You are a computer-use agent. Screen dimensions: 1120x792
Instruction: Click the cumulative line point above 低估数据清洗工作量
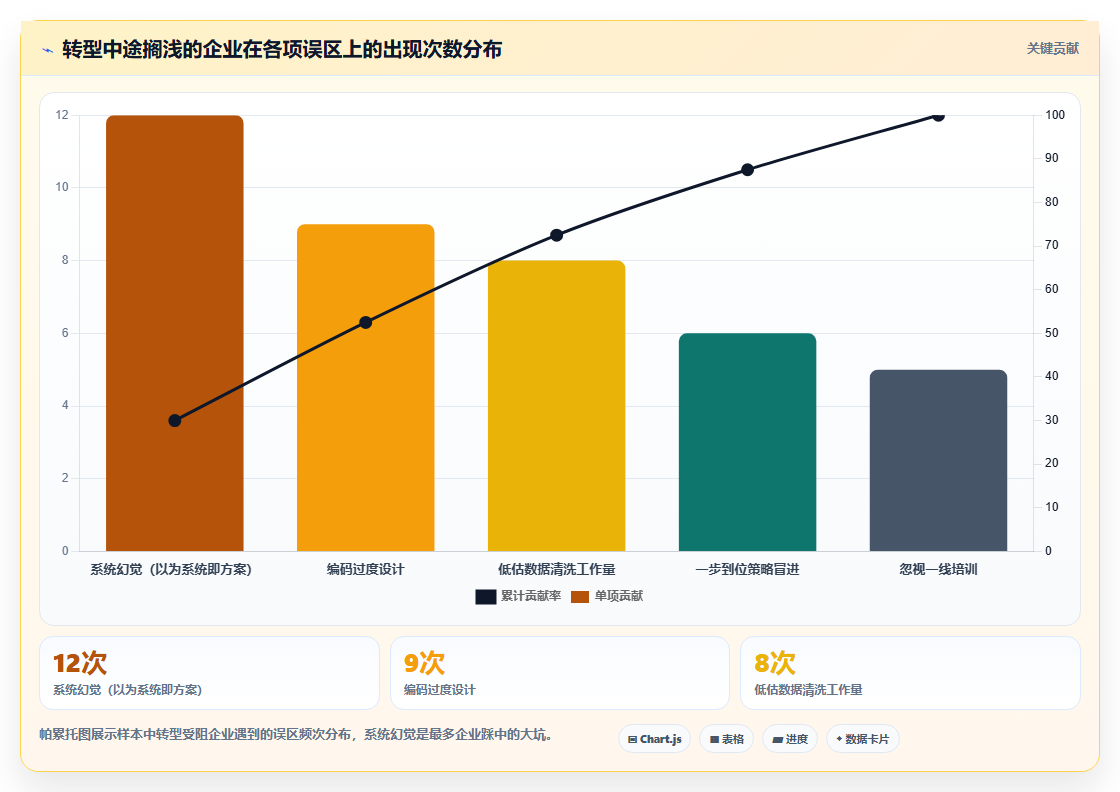[556, 236]
